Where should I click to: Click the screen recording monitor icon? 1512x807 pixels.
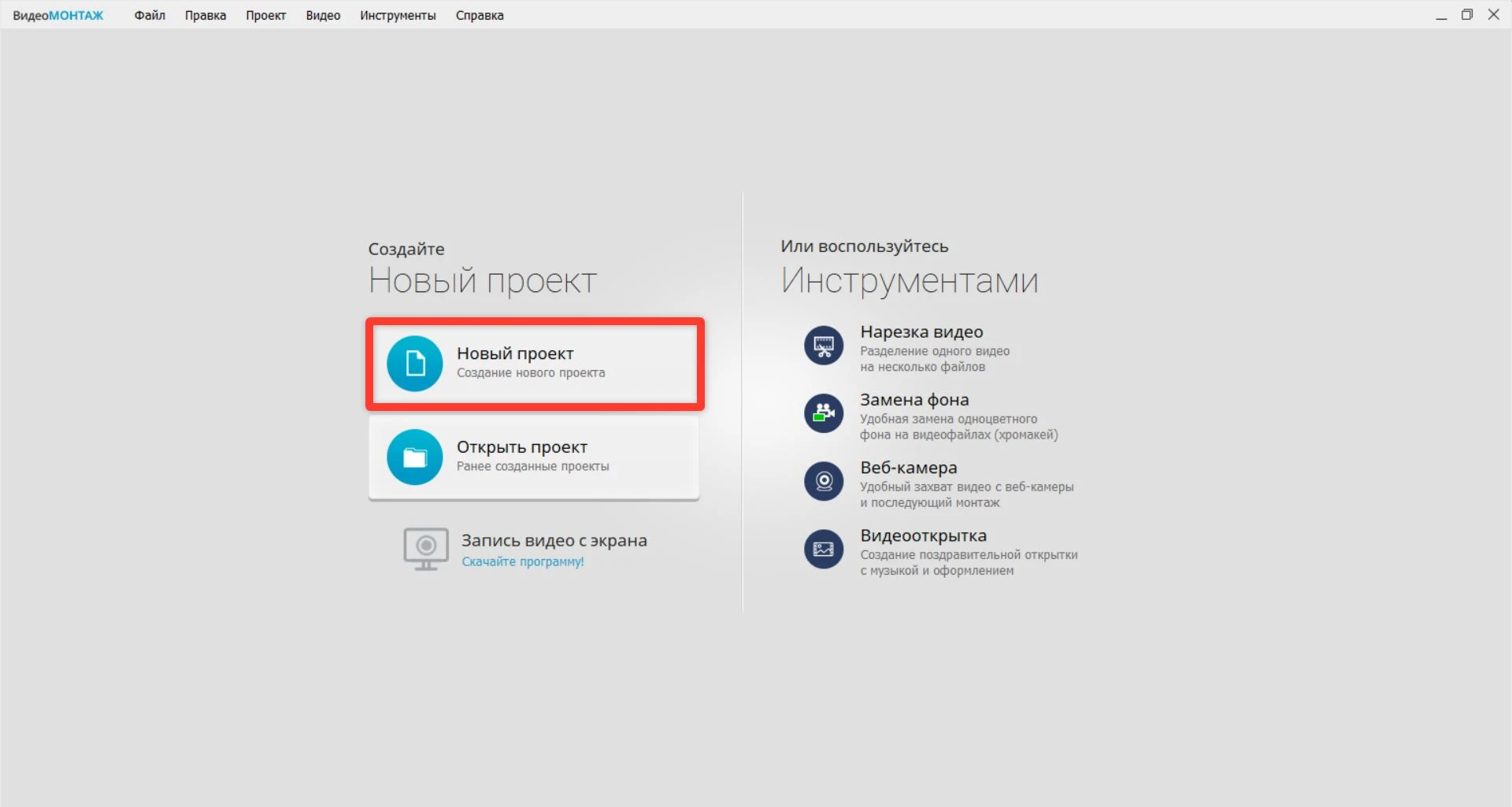pyautogui.click(x=426, y=549)
